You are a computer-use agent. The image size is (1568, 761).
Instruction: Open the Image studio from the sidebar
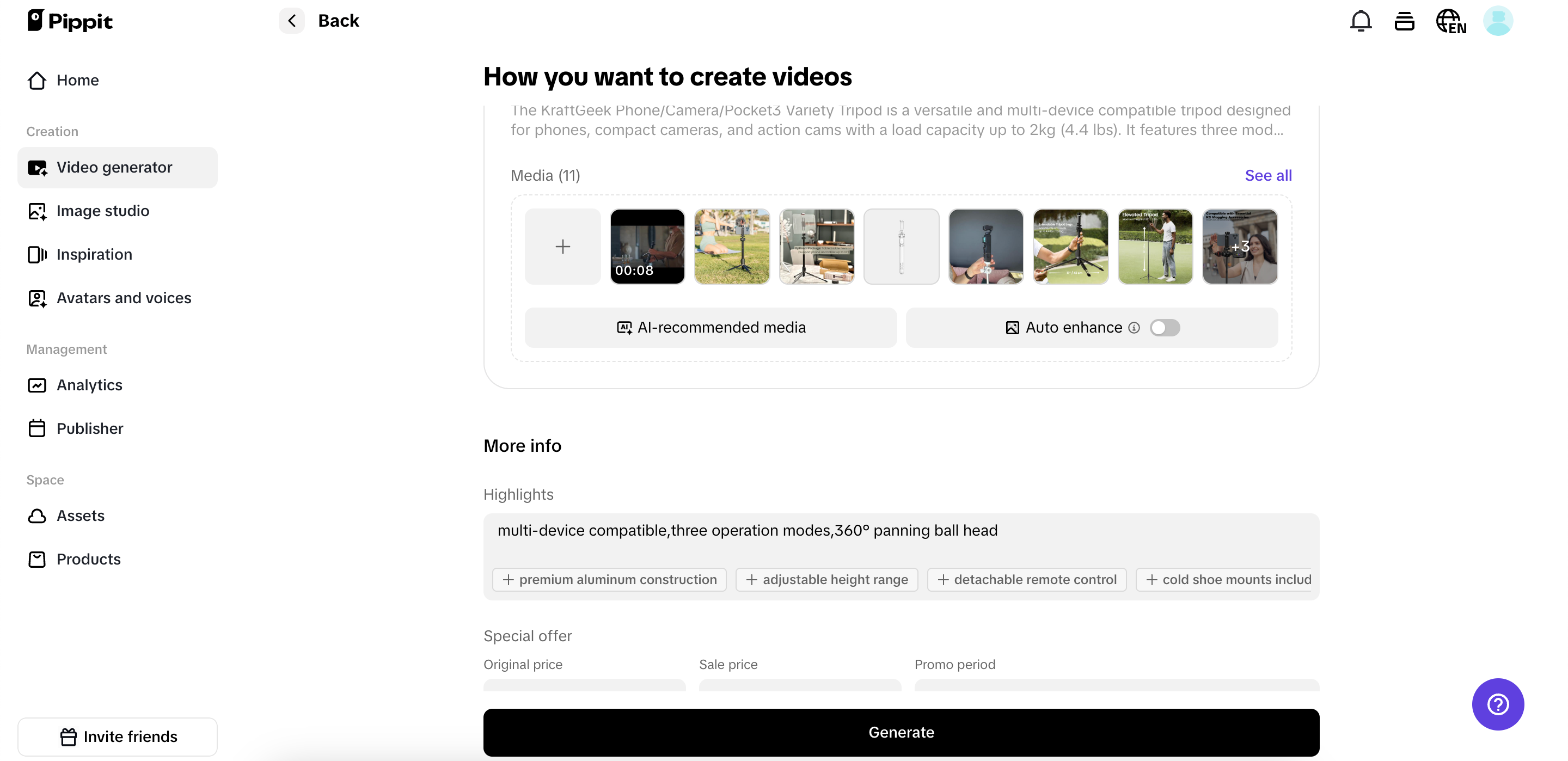point(103,211)
